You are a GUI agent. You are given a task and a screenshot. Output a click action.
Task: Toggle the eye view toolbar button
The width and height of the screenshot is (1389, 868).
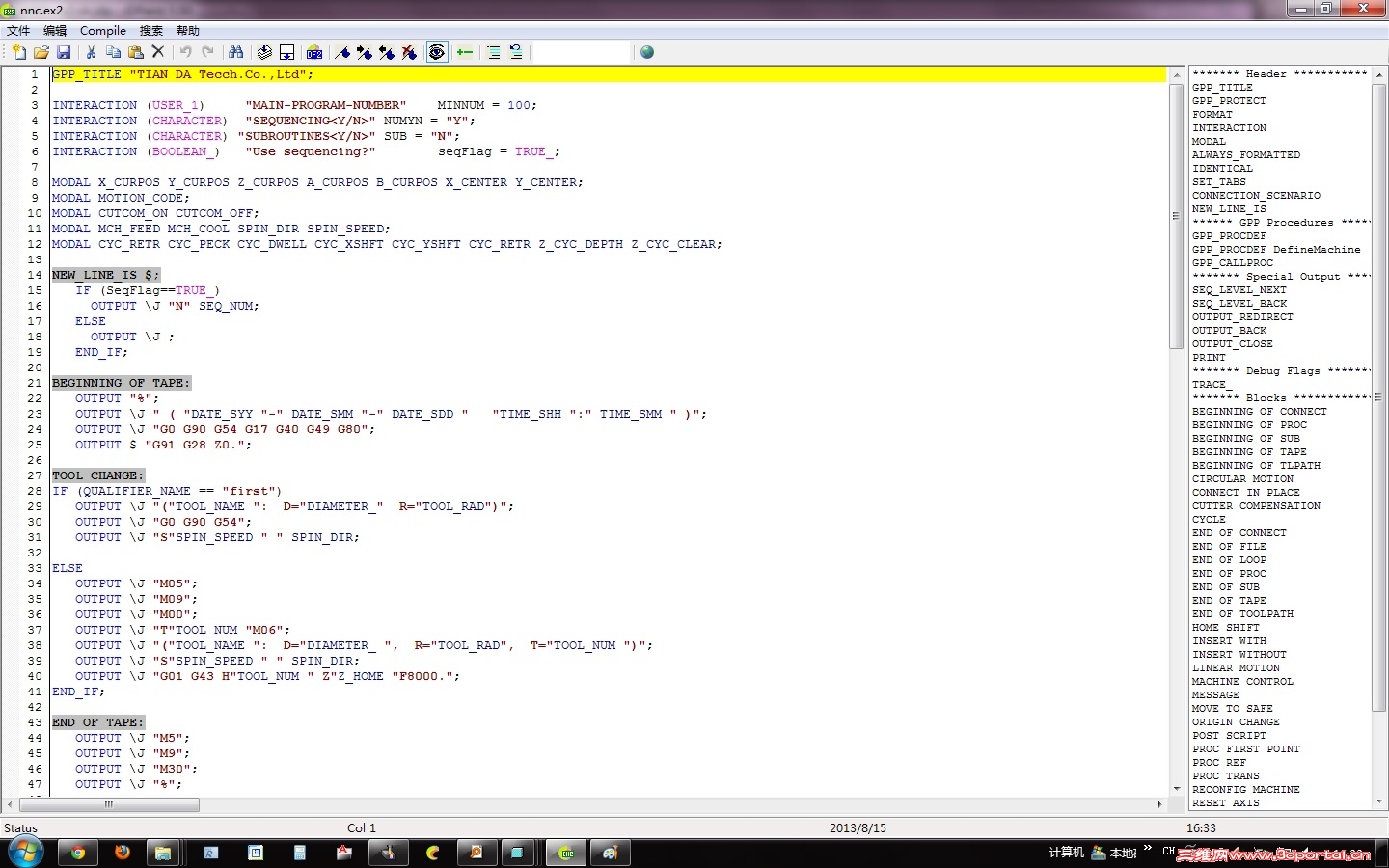(437, 52)
